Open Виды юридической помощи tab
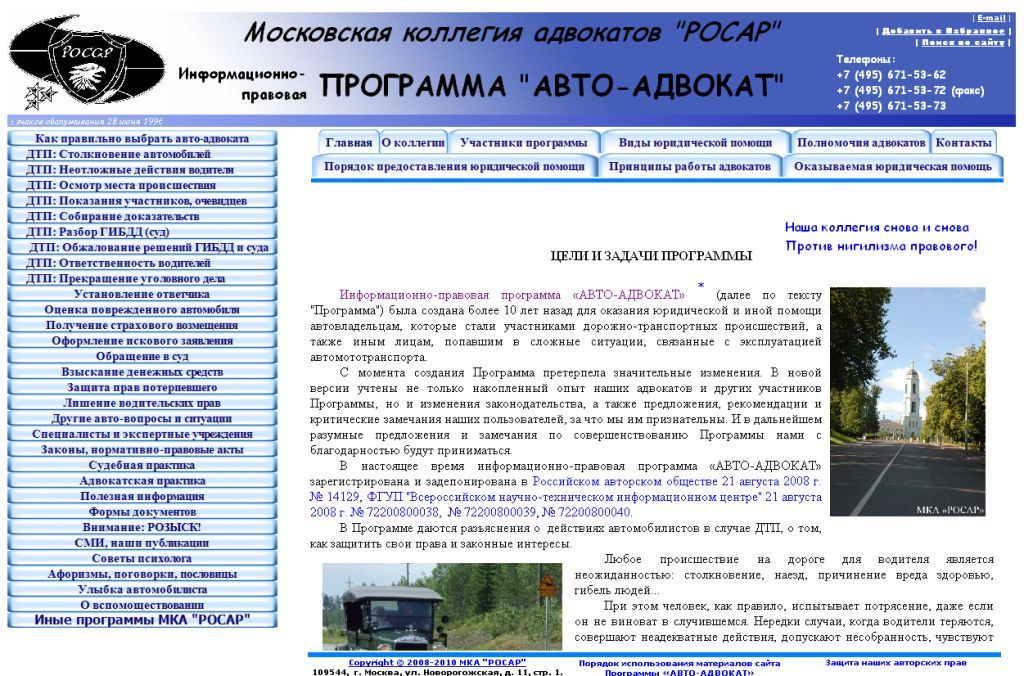The width and height of the screenshot is (1024, 676). (x=695, y=142)
